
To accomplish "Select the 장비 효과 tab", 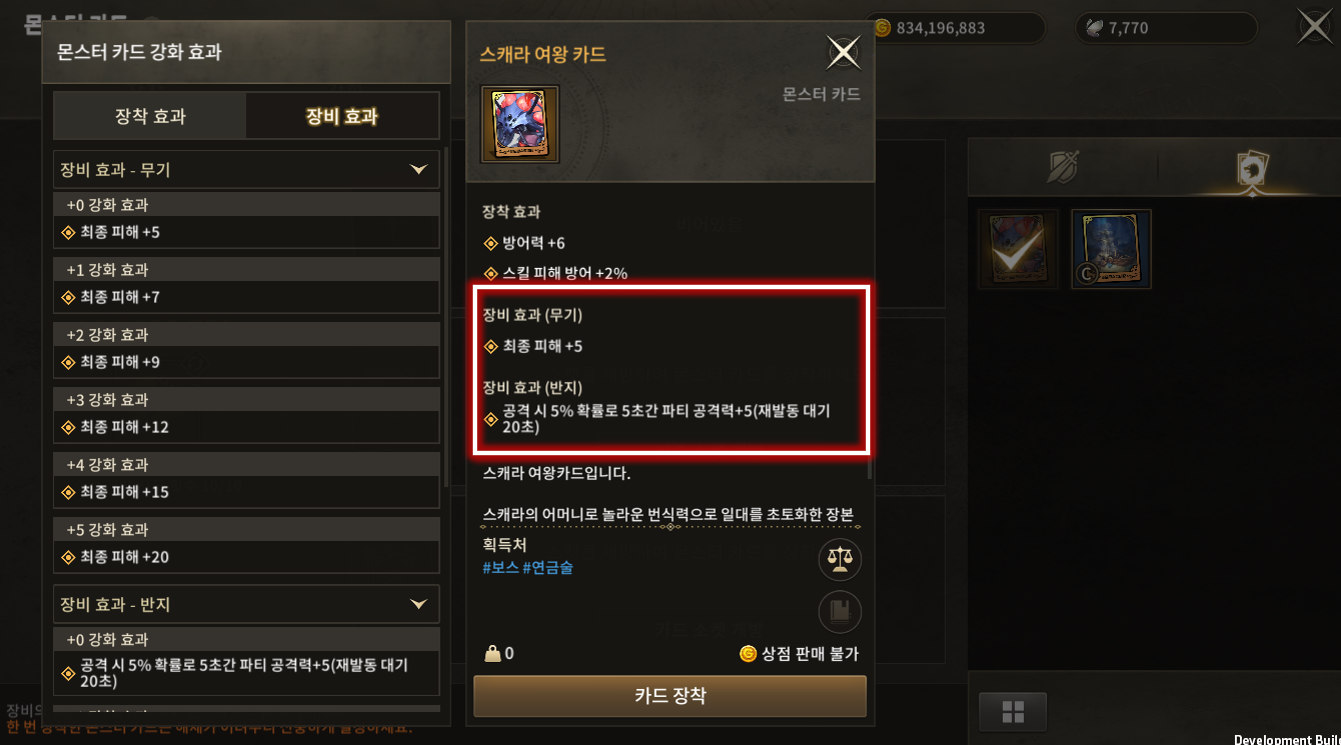I will (342, 116).
